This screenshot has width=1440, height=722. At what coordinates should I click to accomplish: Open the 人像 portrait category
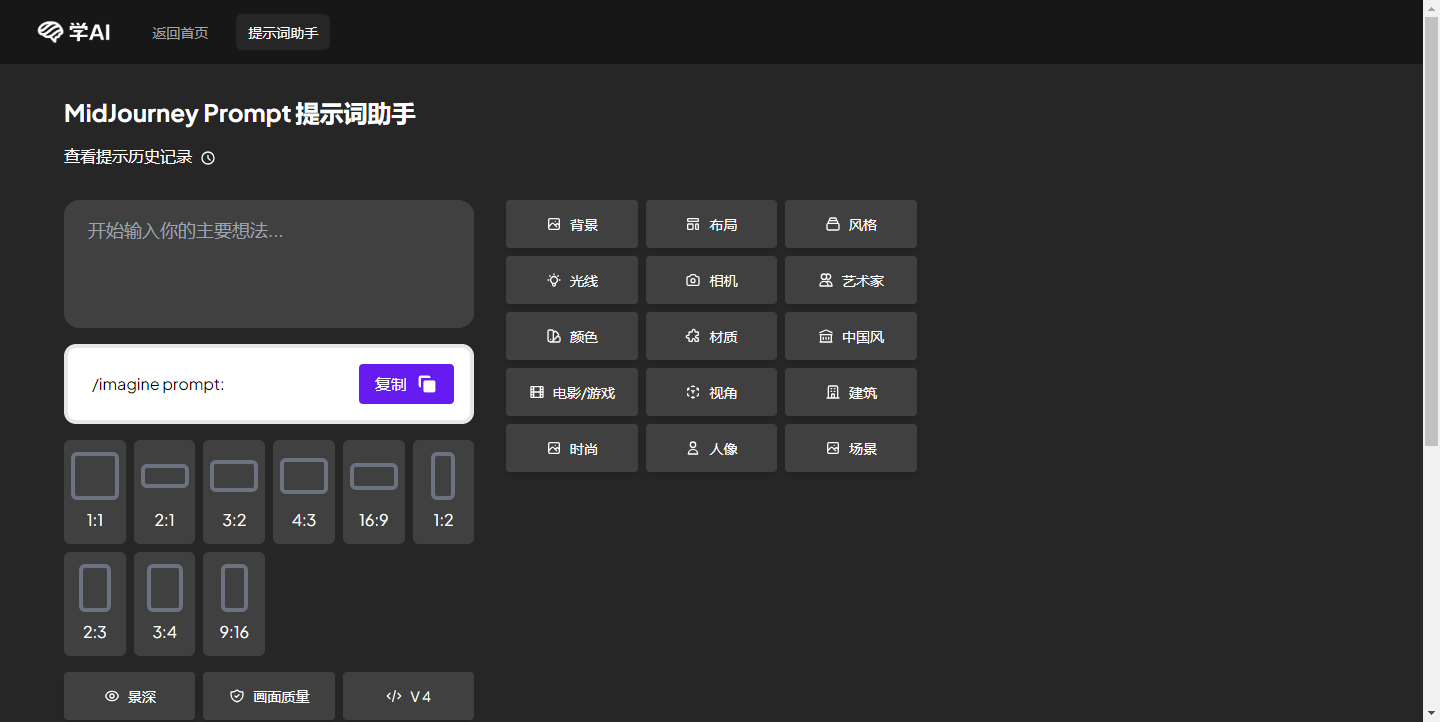(x=711, y=448)
